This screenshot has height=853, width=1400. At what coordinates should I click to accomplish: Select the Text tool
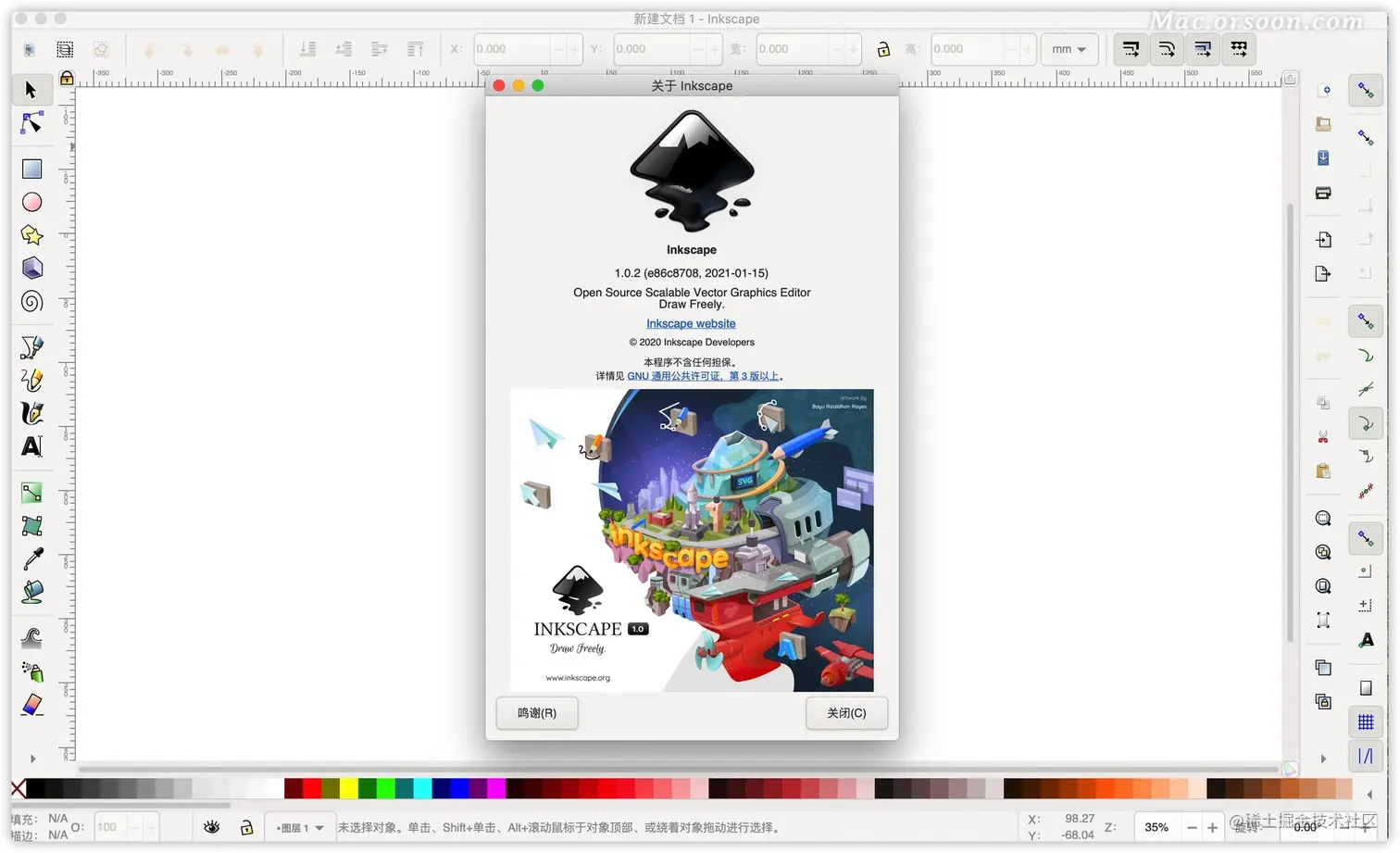31,446
